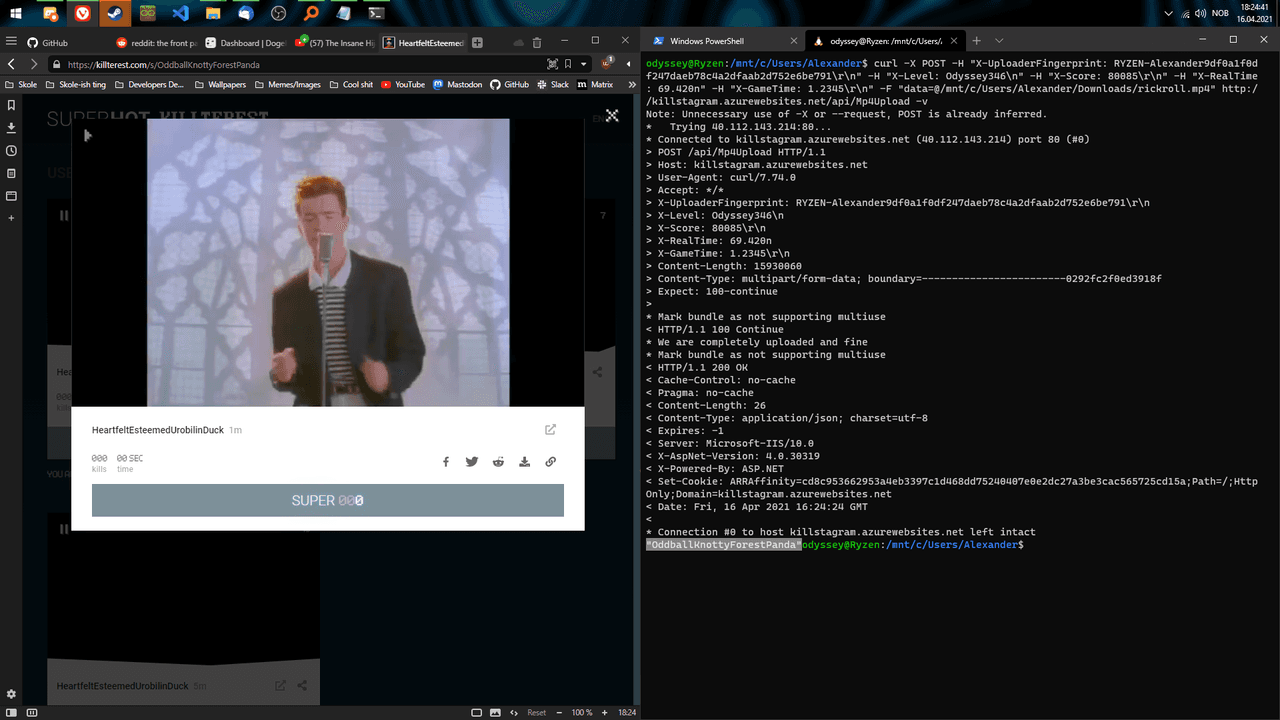Open Downloads panel in Vivaldi sidebar

click(11, 128)
